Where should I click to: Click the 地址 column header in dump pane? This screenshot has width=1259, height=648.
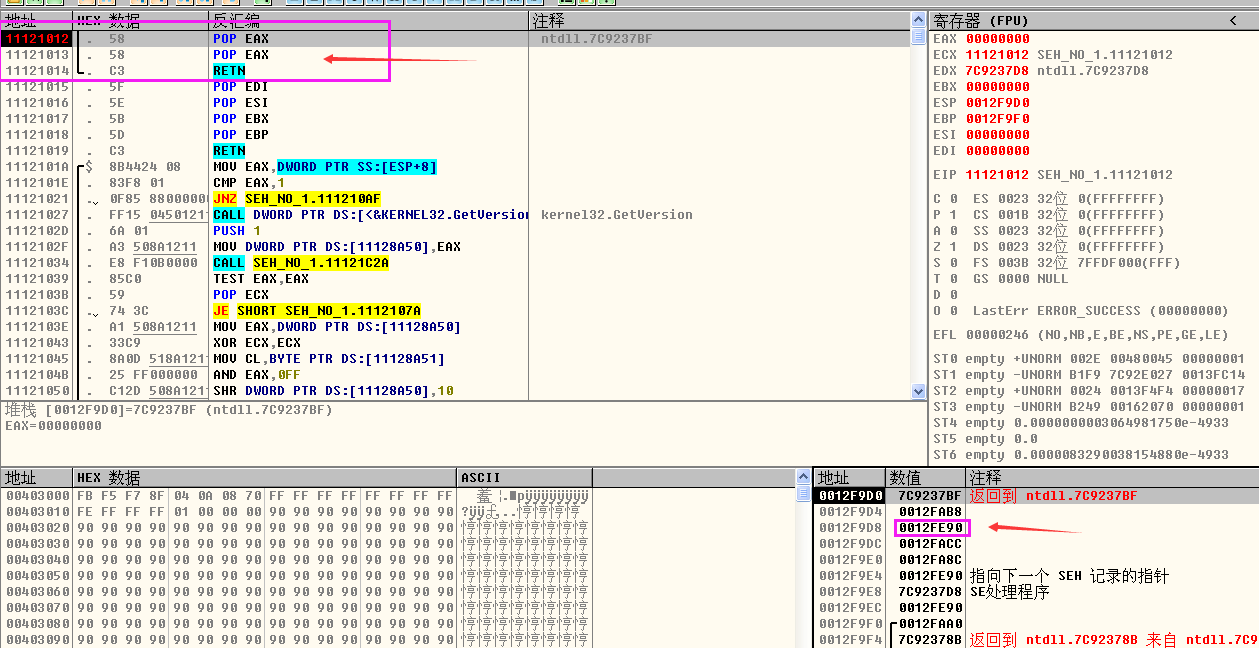(x=37, y=478)
